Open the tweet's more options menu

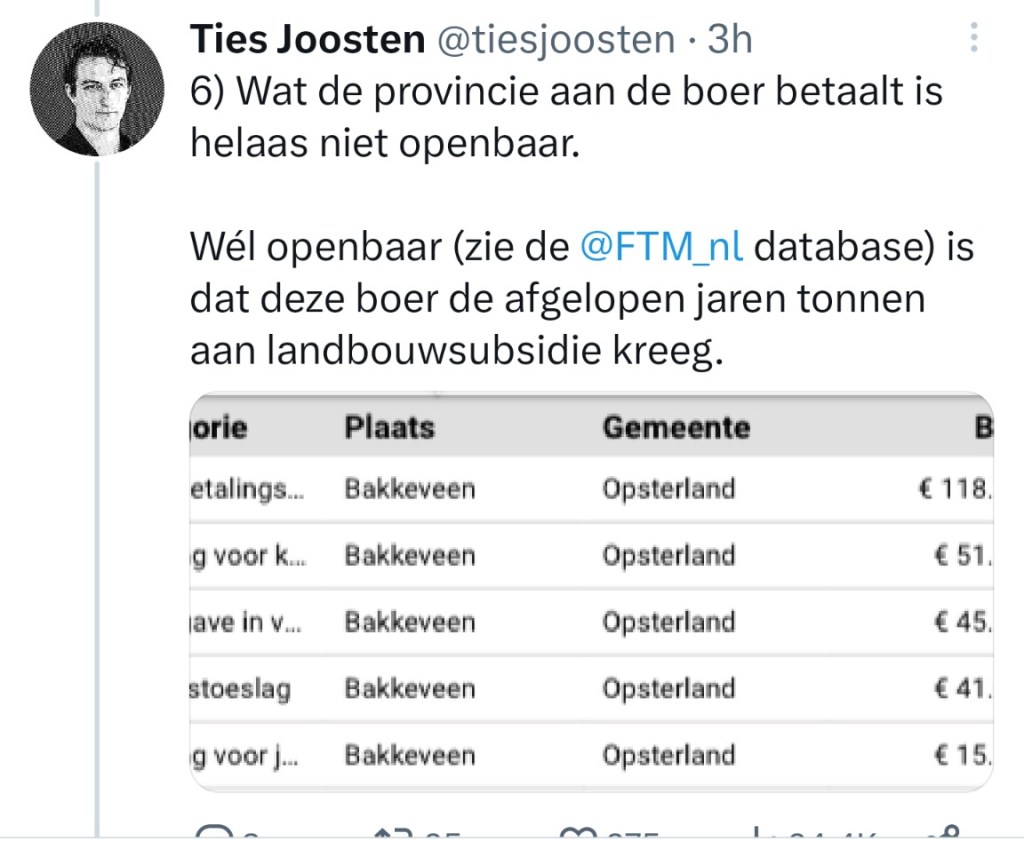(974, 40)
